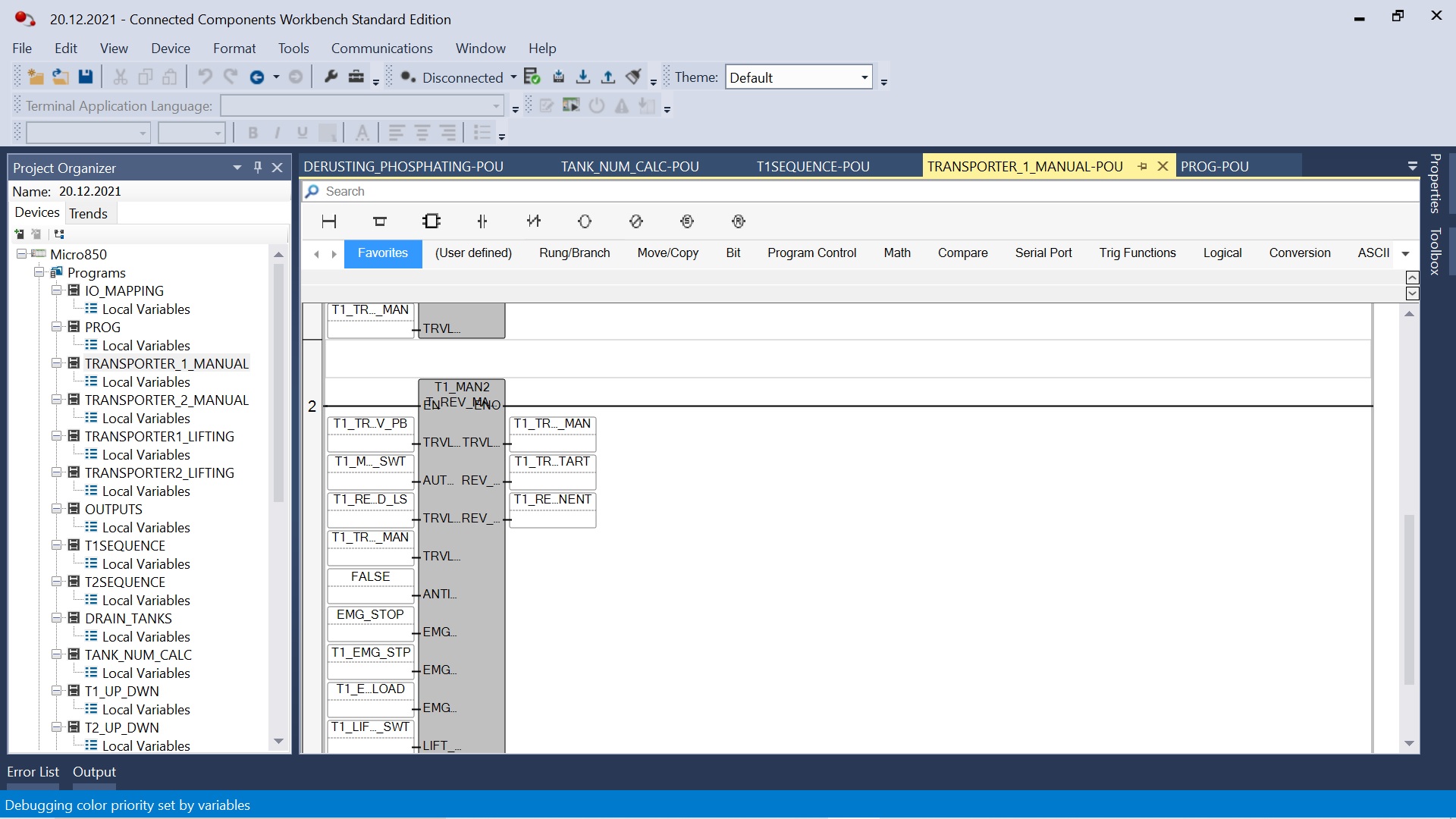Open the Error List panel

tap(33, 772)
